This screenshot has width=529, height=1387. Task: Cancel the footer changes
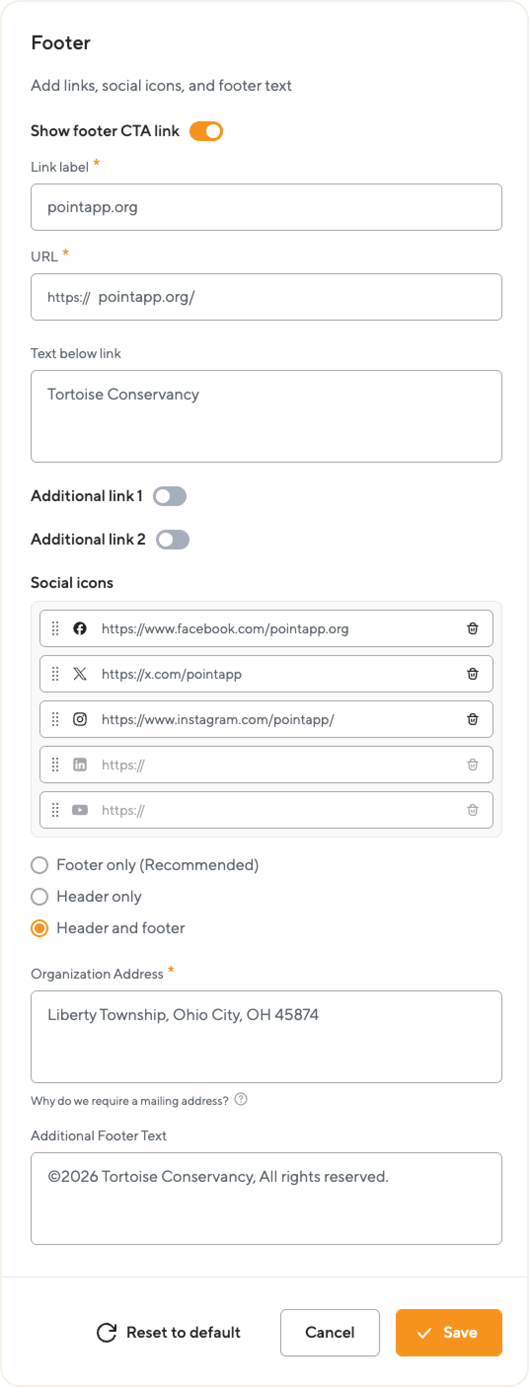point(330,1333)
